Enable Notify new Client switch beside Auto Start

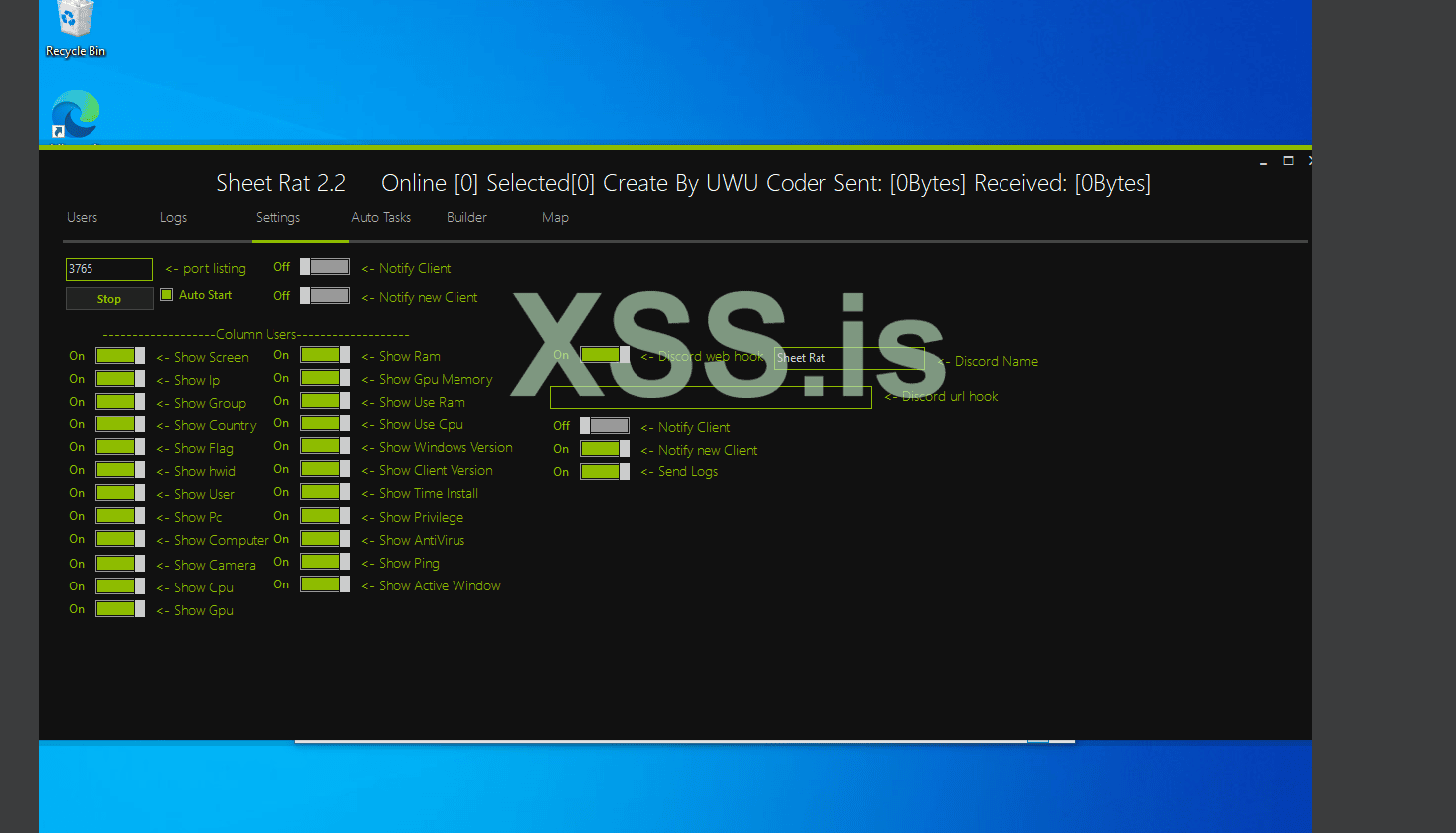(325, 296)
